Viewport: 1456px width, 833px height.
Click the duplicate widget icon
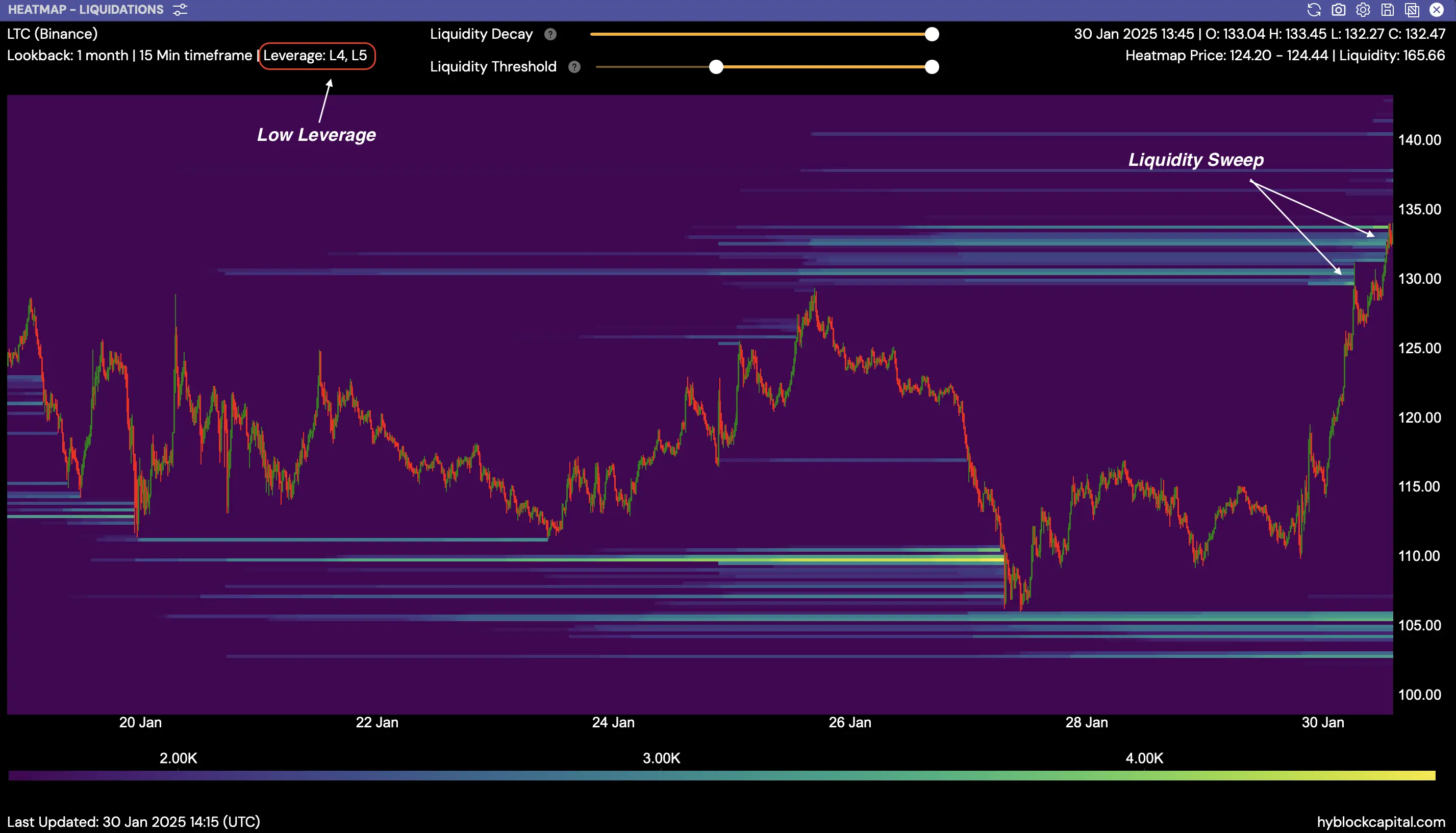[1412, 10]
